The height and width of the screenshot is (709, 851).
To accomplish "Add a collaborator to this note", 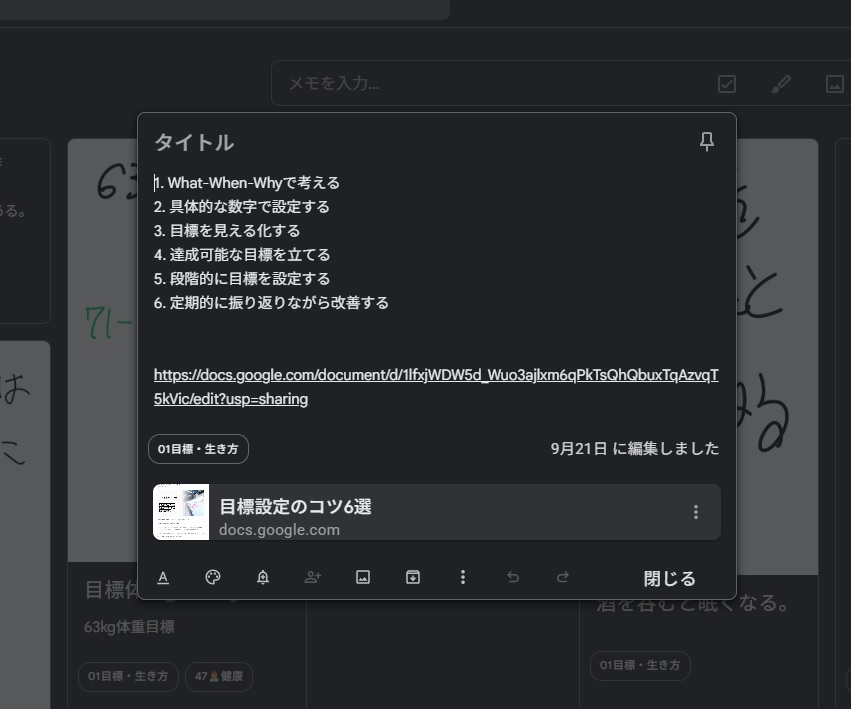I will (312, 577).
